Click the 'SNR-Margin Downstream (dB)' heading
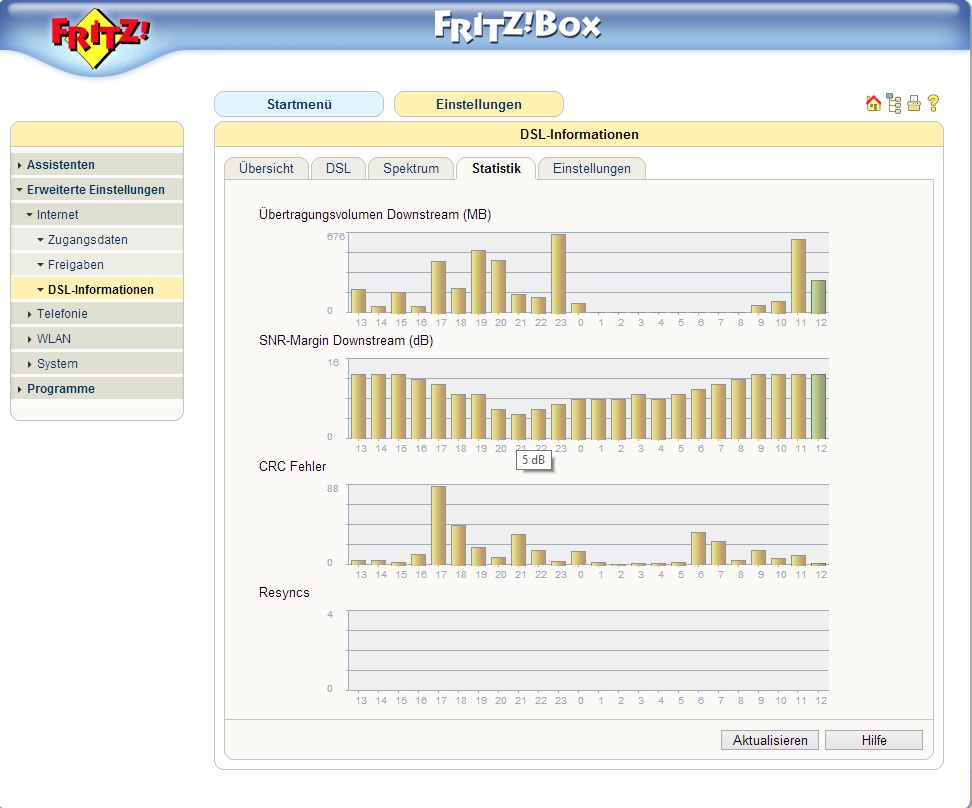Image resolution: width=972 pixels, height=808 pixels. [x=346, y=340]
